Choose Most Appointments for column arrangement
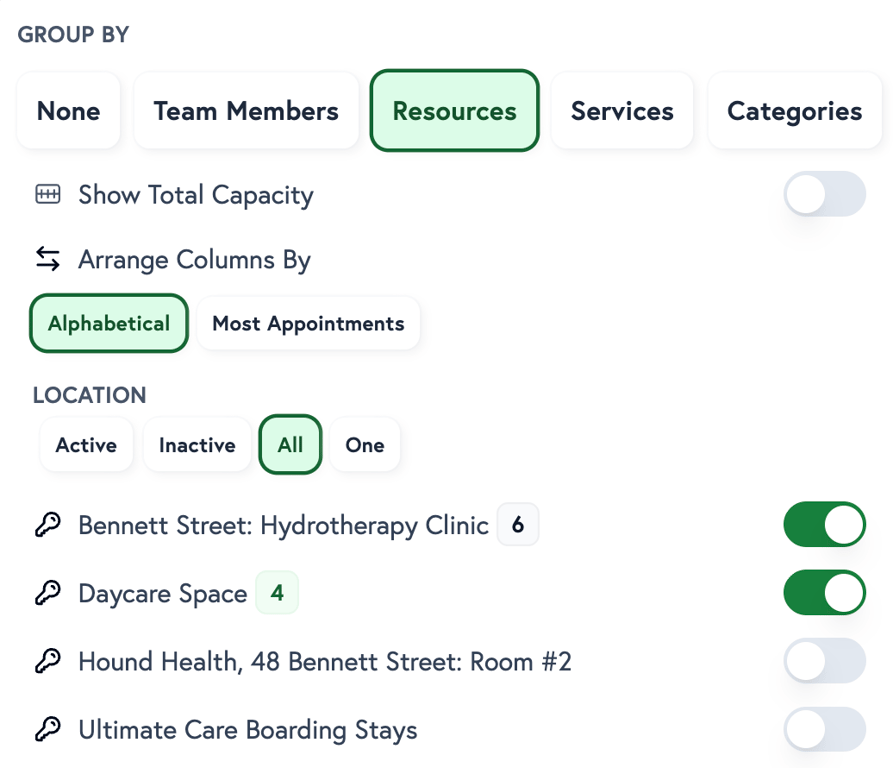The height and width of the screenshot is (768, 893). 308,323
